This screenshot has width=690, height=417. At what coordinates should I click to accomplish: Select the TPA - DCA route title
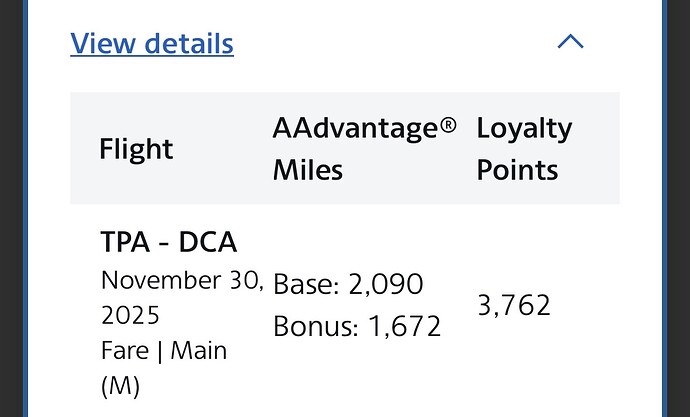169,243
